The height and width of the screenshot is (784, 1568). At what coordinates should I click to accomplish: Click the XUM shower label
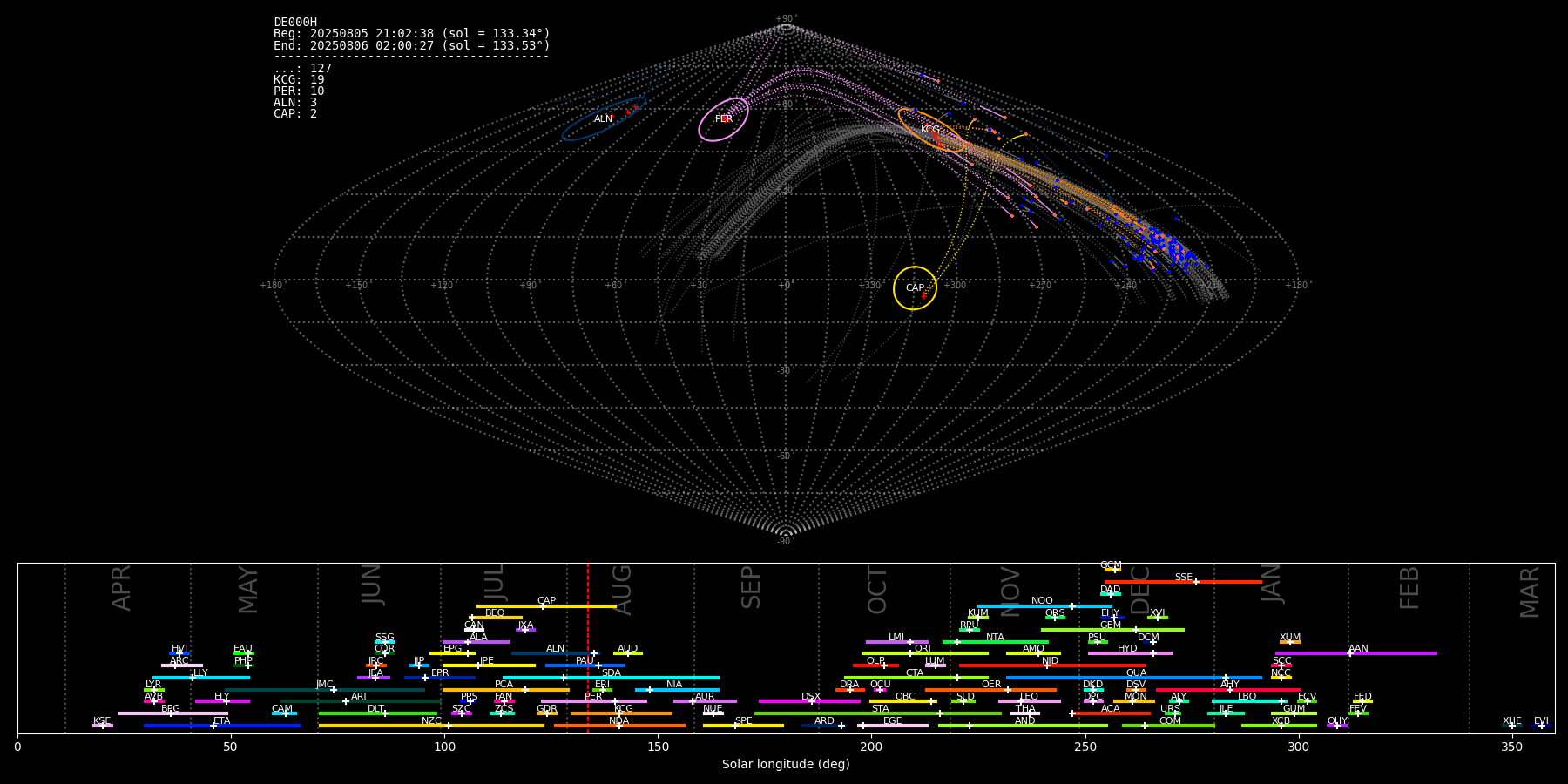tap(1290, 638)
